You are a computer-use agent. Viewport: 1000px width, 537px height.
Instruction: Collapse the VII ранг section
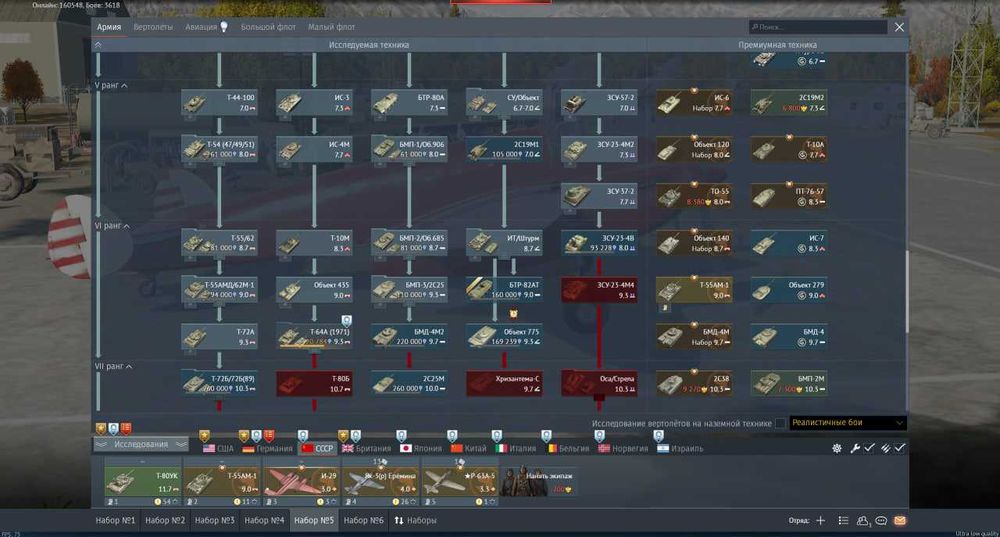pos(114,367)
